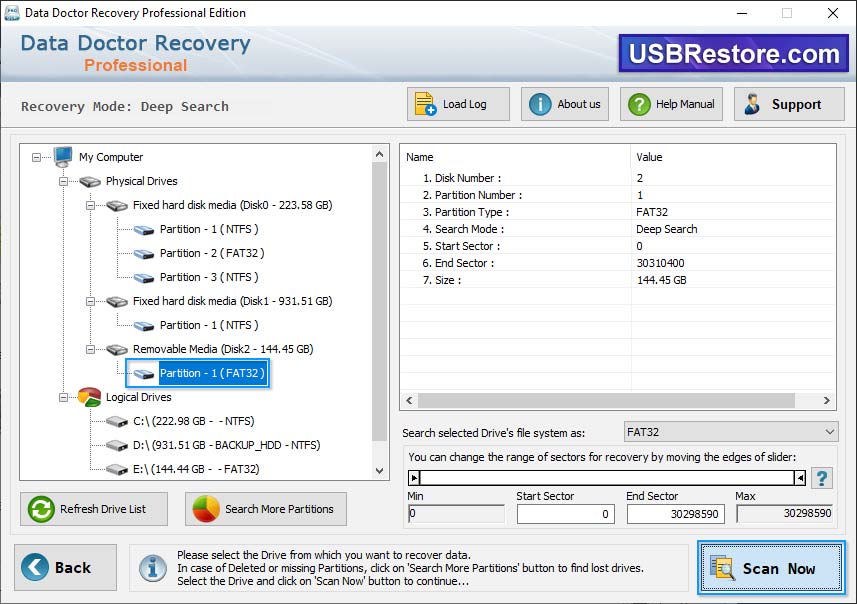Image resolution: width=857 pixels, height=604 pixels.
Task: Click the Logical Drives pie chart icon
Action: [89, 397]
